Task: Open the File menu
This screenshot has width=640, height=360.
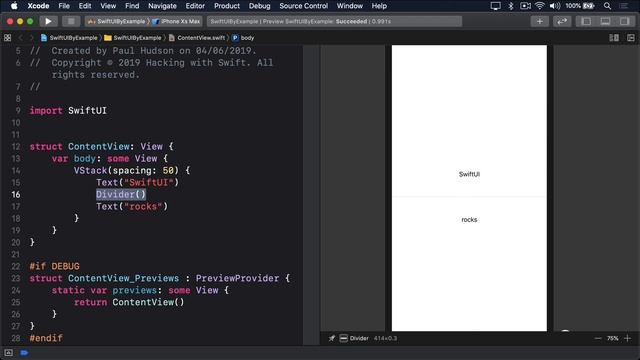Action: [64, 6]
